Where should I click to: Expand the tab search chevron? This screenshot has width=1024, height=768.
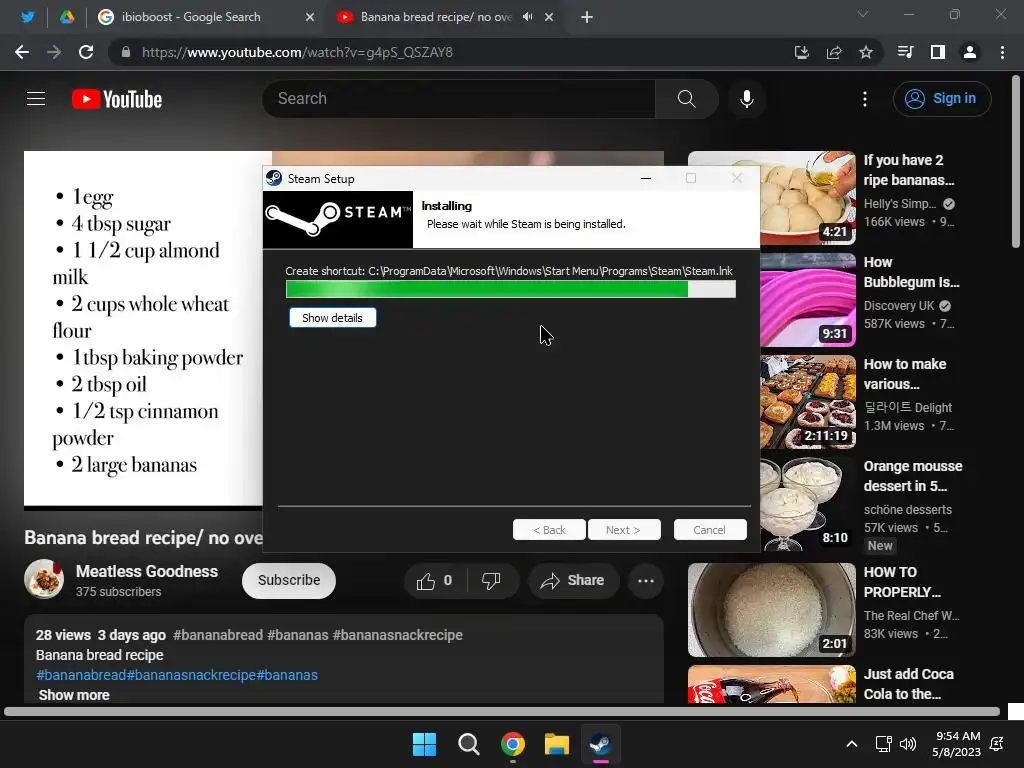pyautogui.click(x=863, y=14)
